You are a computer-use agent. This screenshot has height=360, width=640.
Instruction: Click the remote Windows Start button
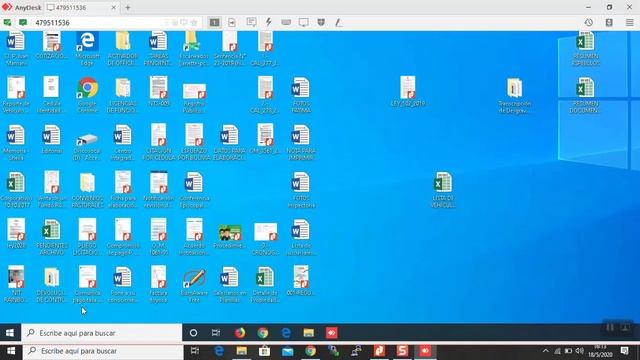coord(10,333)
